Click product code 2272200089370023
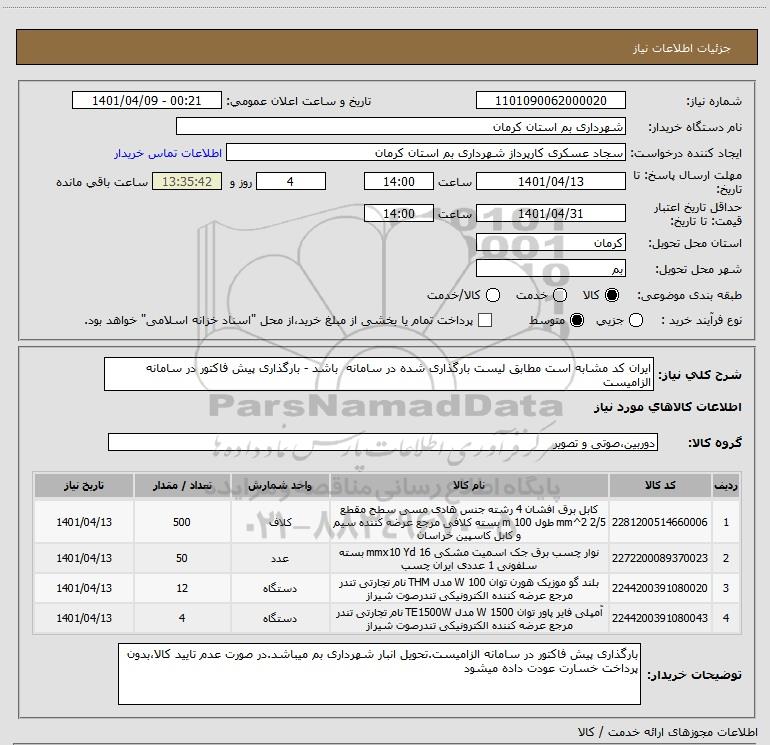 (x=660, y=558)
